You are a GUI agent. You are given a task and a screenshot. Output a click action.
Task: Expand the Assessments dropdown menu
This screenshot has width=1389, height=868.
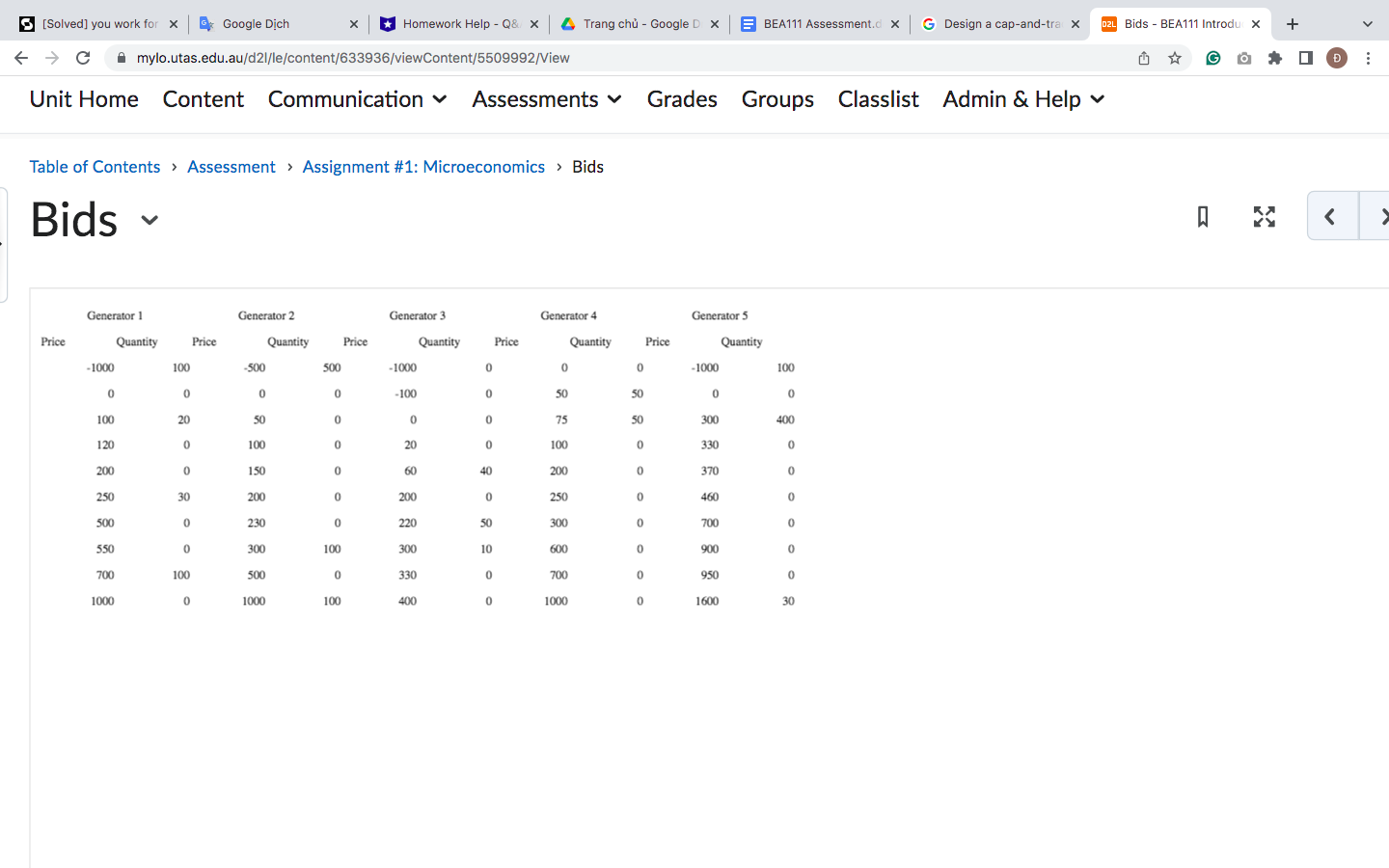click(x=547, y=99)
